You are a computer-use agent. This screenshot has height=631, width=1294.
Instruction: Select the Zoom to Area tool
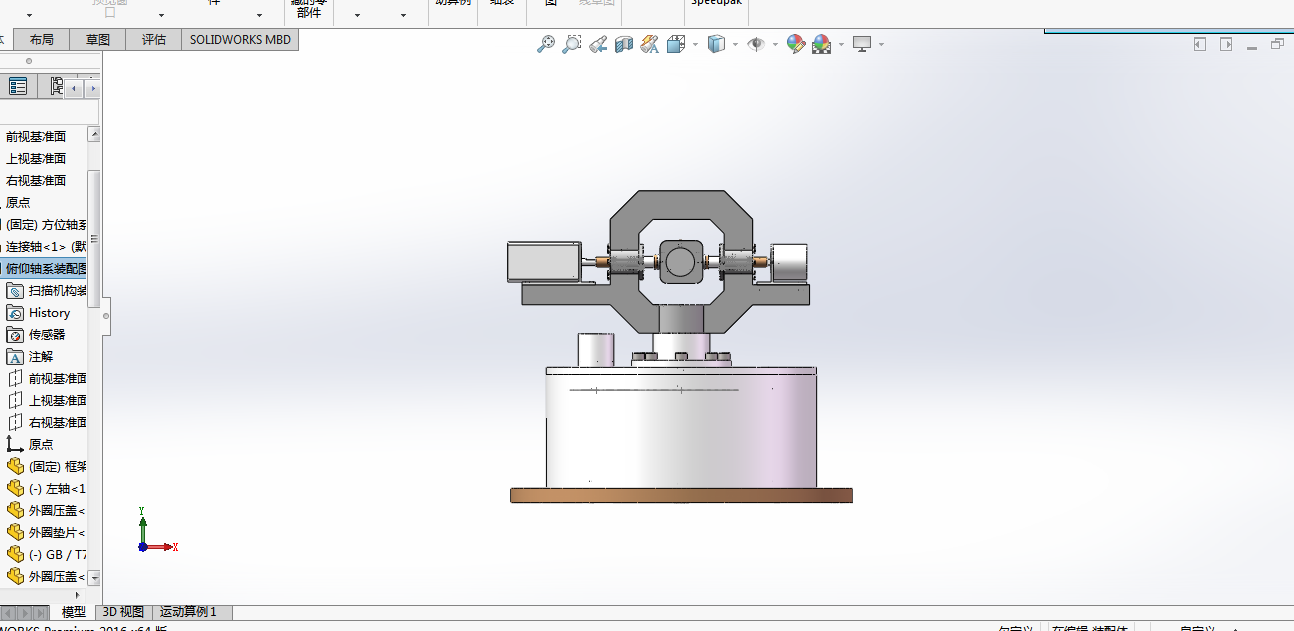[571, 44]
